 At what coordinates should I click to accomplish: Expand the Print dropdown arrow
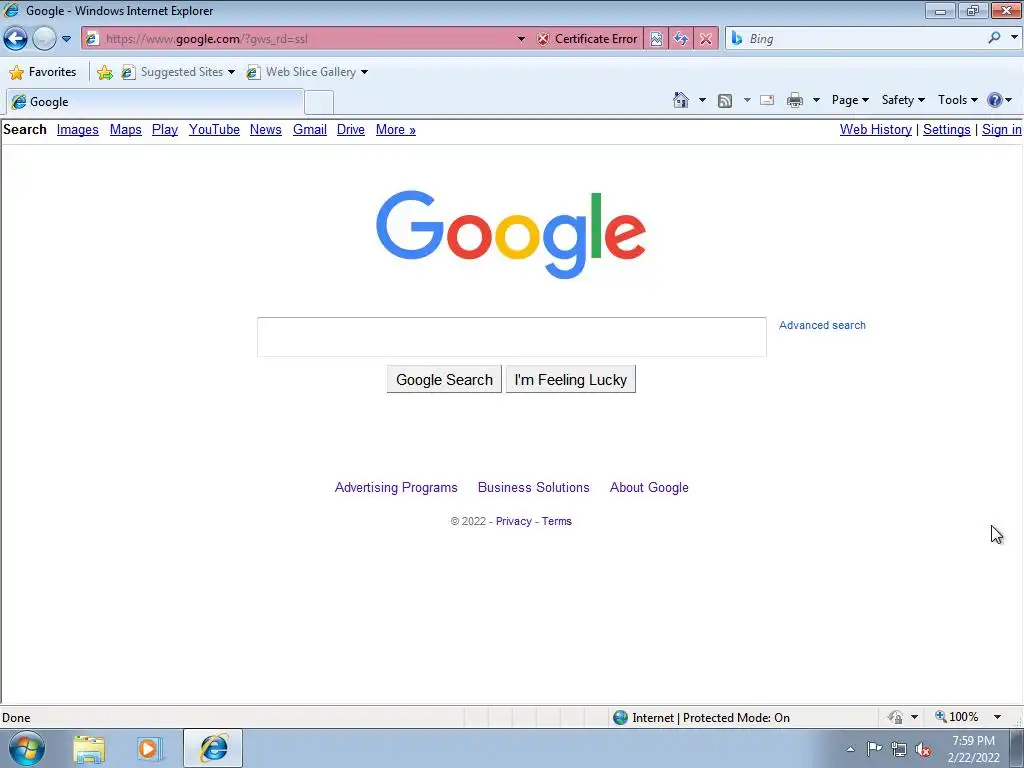click(x=816, y=100)
